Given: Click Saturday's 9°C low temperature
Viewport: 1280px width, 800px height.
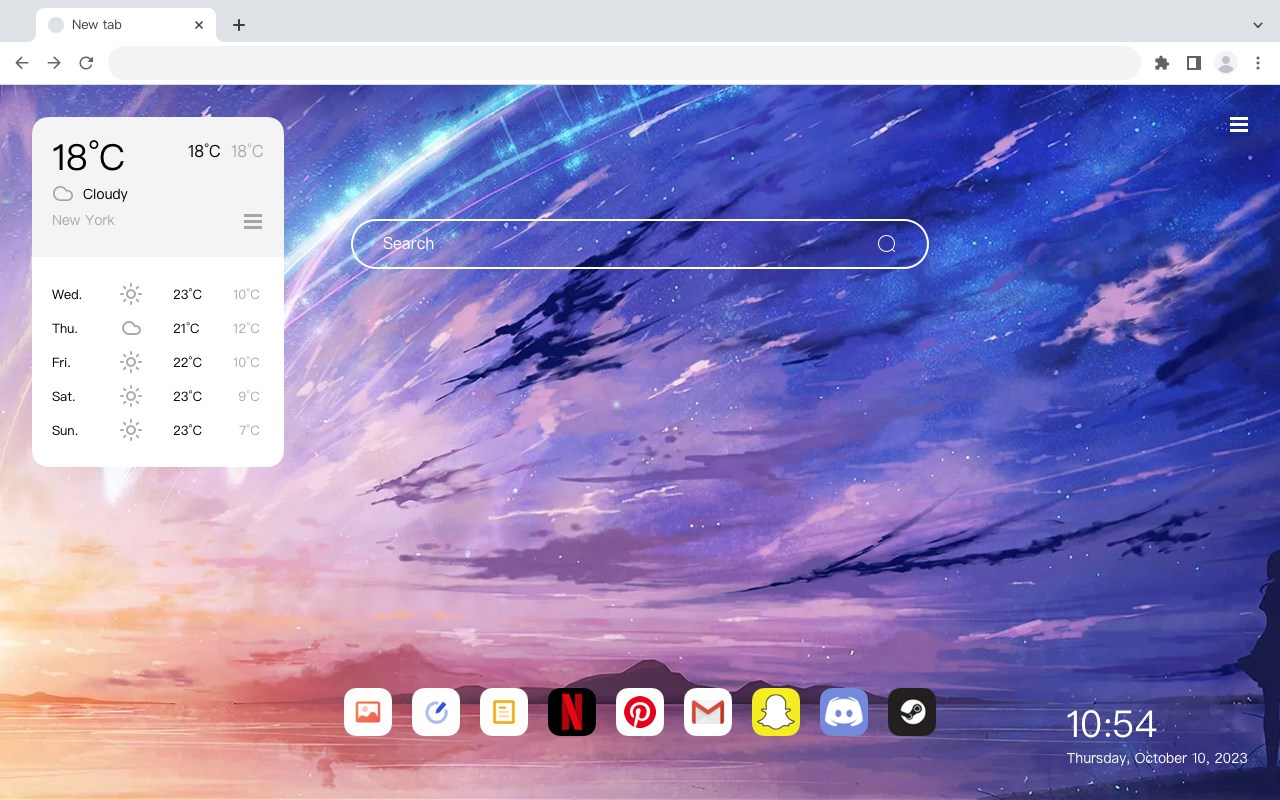Looking at the screenshot, I should 249,397.
